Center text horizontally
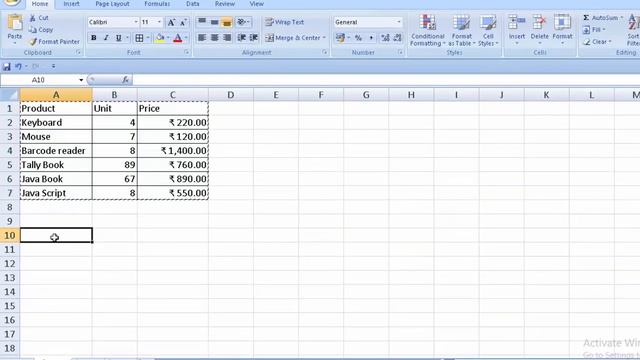This screenshot has width=640, height=360. pyautogui.click(x=214, y=38)
